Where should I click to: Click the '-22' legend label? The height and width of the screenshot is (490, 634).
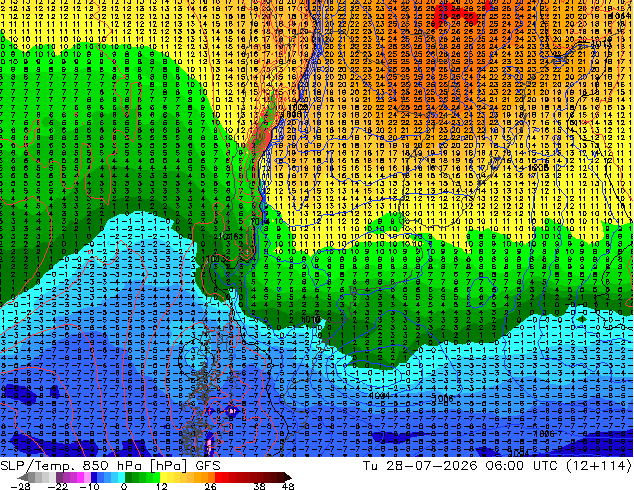coord(58,486)
